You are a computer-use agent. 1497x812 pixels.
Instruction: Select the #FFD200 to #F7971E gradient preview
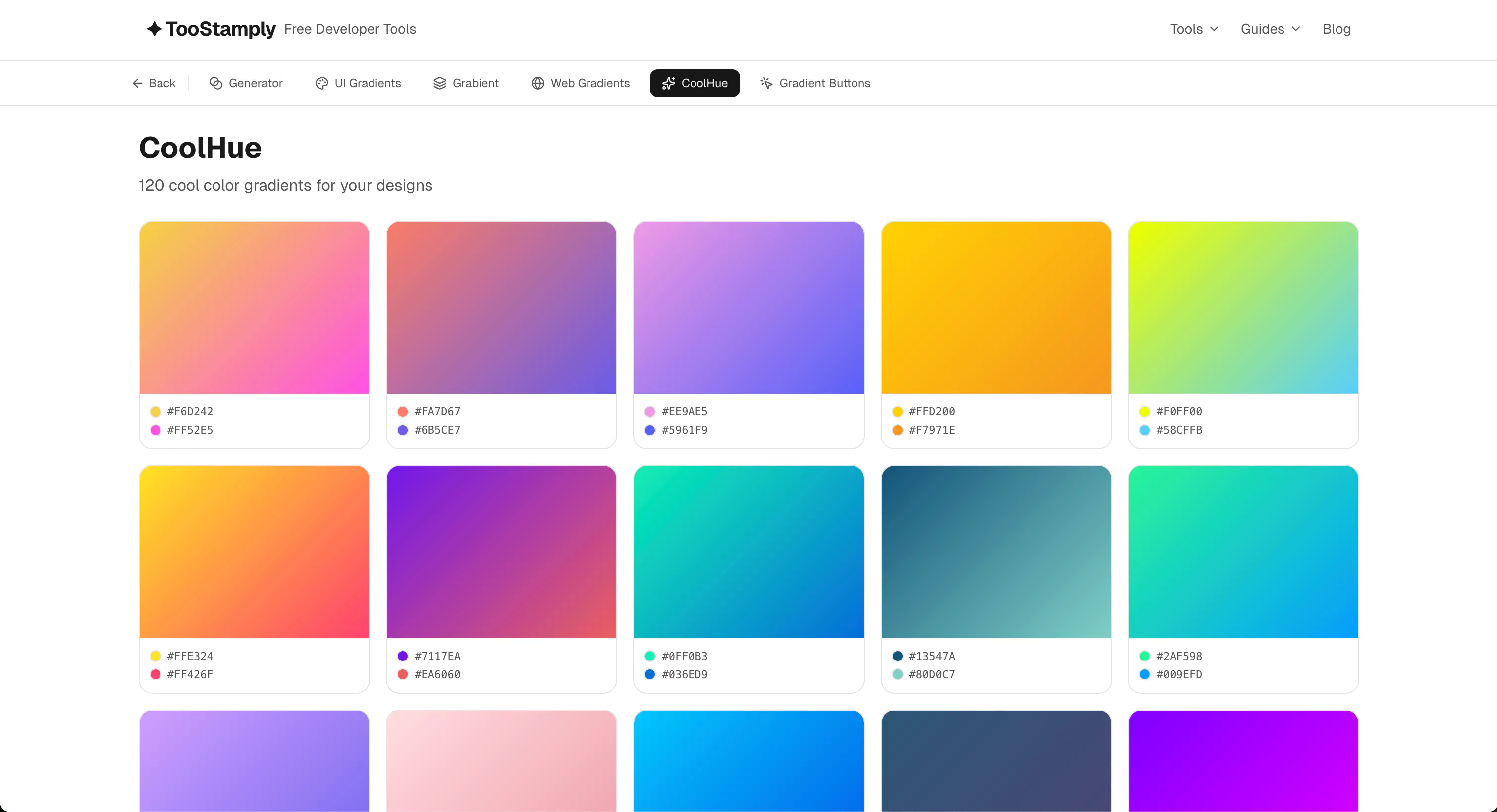point(996,307)
